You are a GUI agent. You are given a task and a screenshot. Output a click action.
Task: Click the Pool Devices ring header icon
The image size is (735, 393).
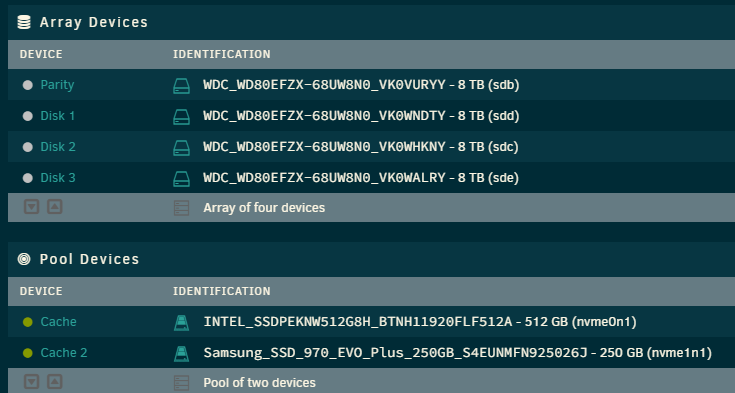tap(24, 259)
